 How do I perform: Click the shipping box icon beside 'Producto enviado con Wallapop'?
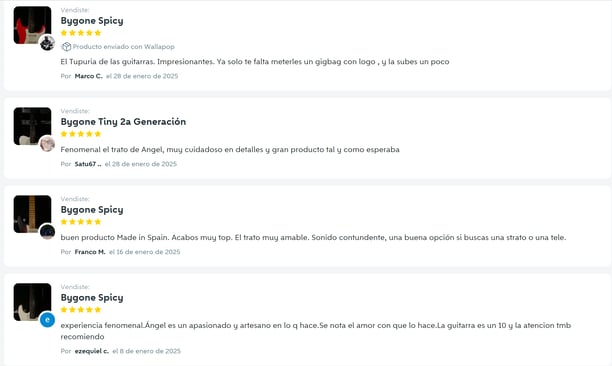66,46
